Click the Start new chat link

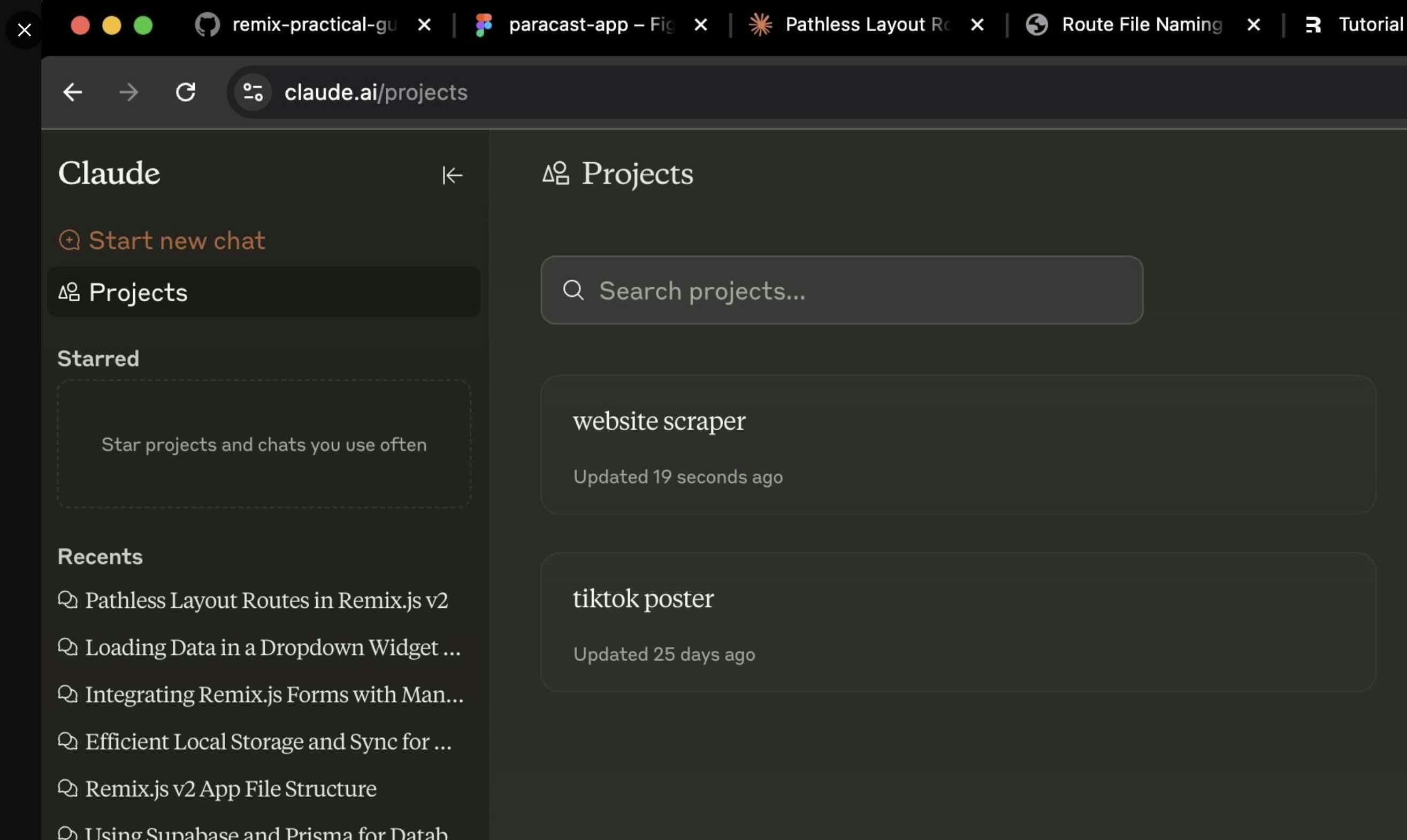177,241
